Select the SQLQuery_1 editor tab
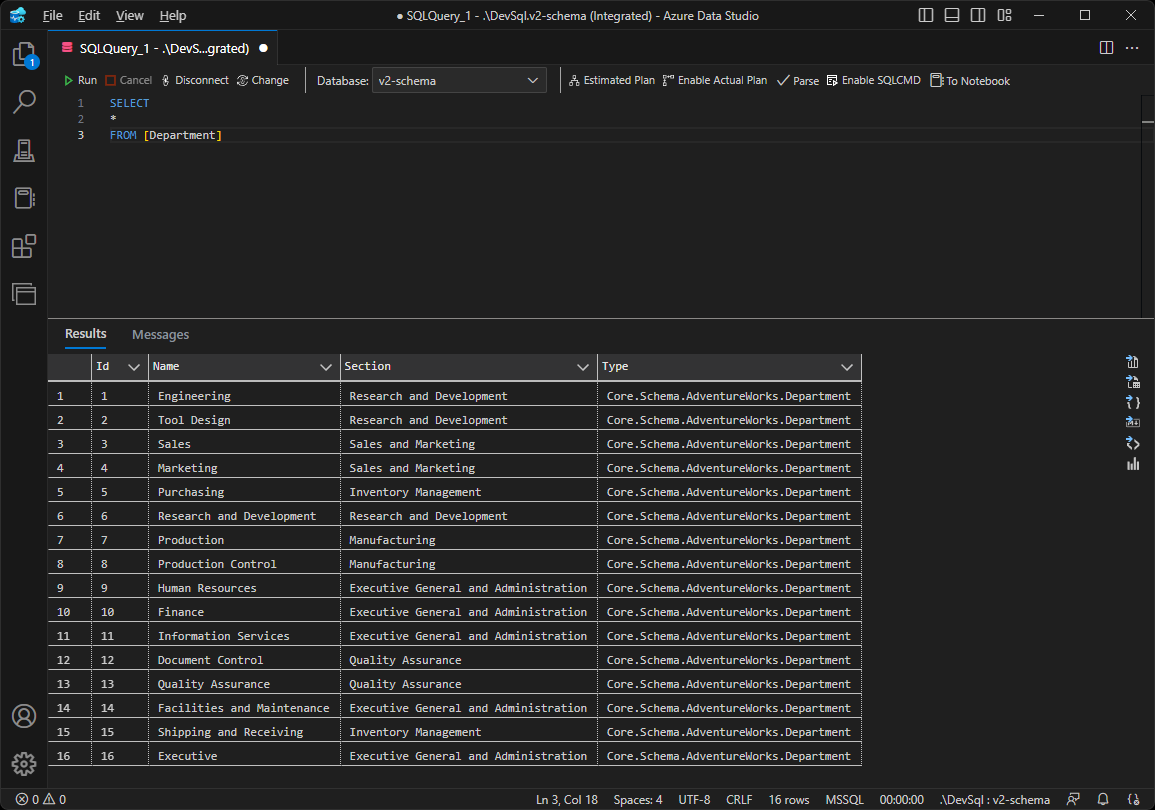 point(164,48)
